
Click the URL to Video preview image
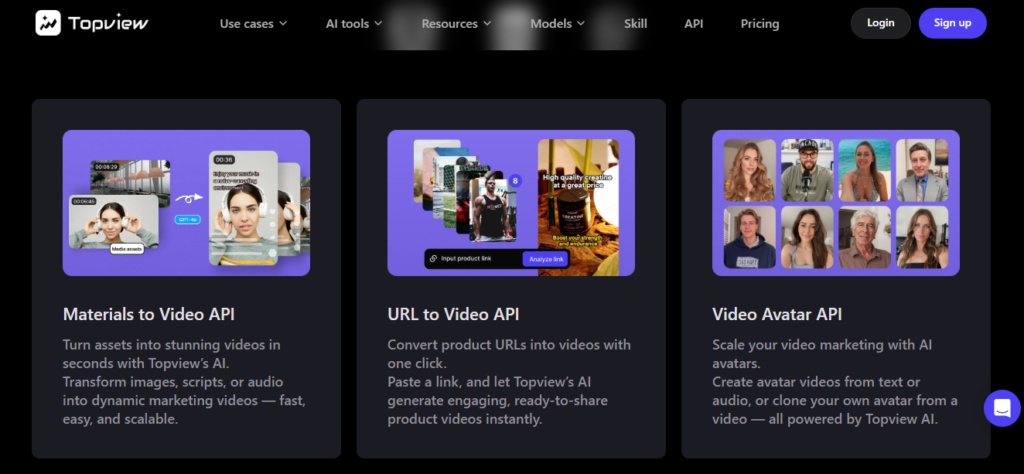(511, 202)
